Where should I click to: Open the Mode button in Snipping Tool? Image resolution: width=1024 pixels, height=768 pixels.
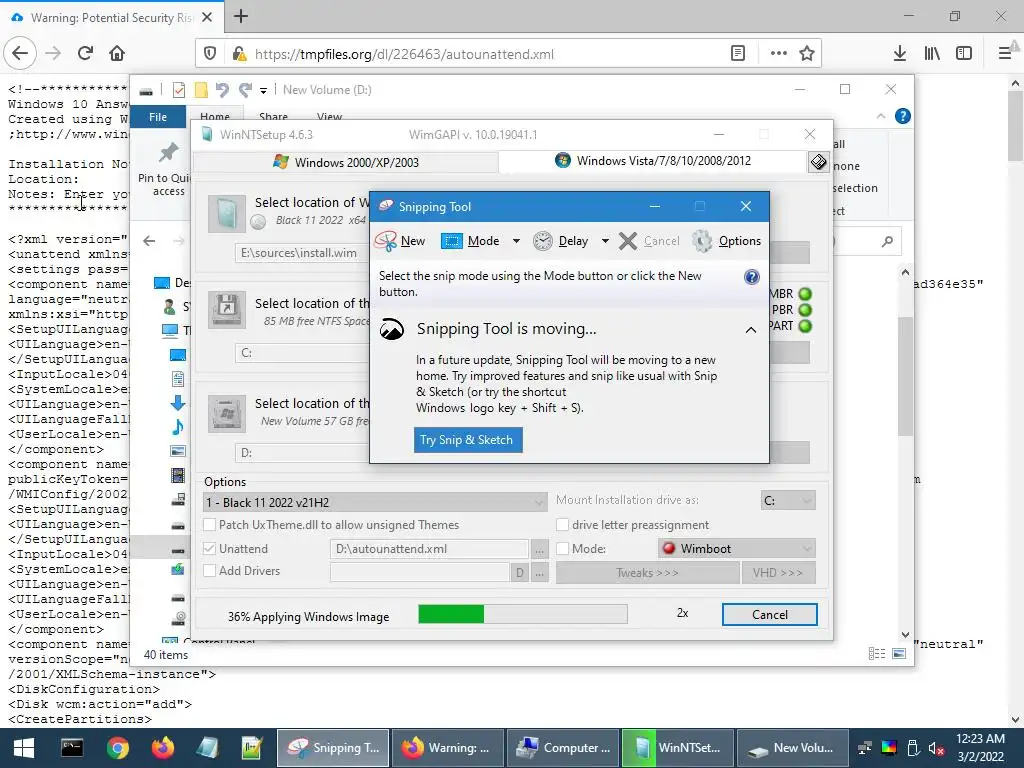pos(470,241)
